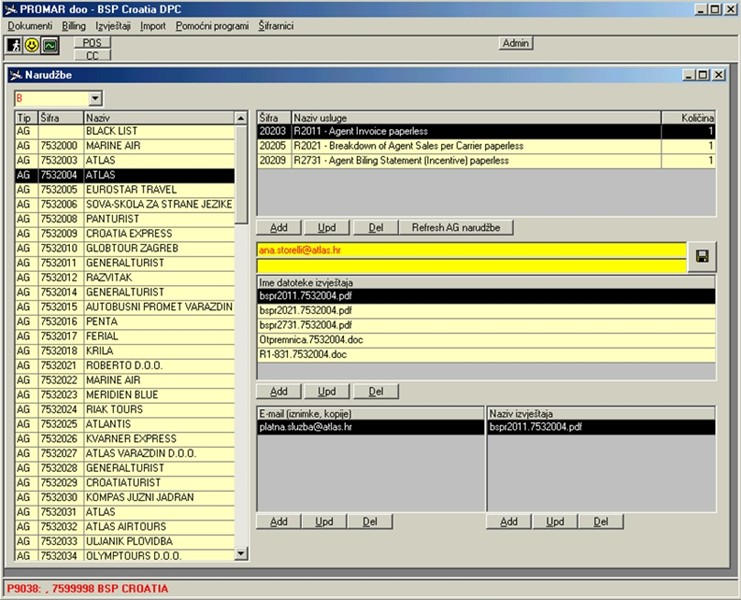Click the ana.storelli@atlas.hr email field

(471, 250)
